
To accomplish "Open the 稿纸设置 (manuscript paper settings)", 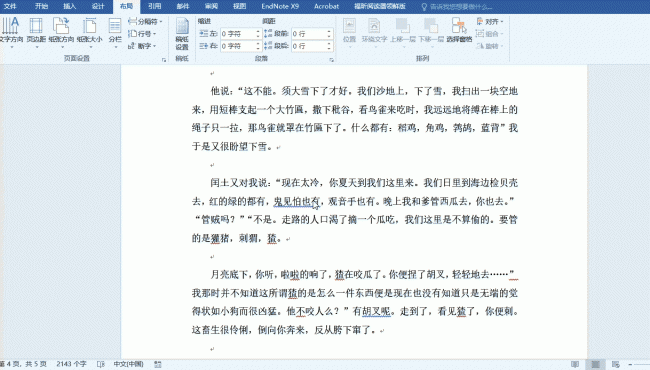I will click(x=182, y=33).
